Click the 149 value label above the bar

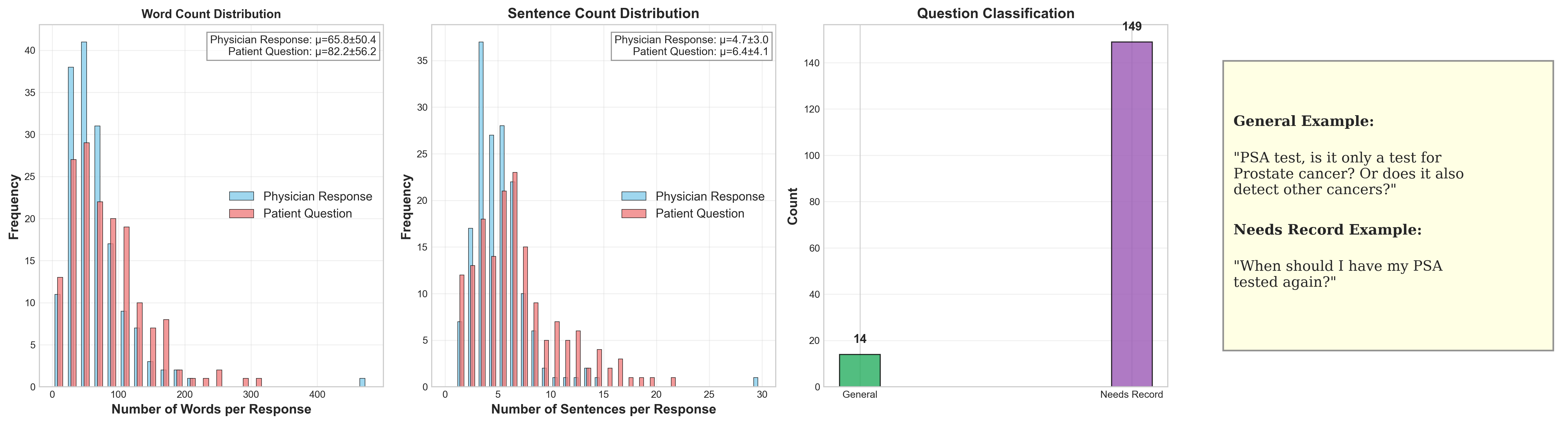[1132, 27]
